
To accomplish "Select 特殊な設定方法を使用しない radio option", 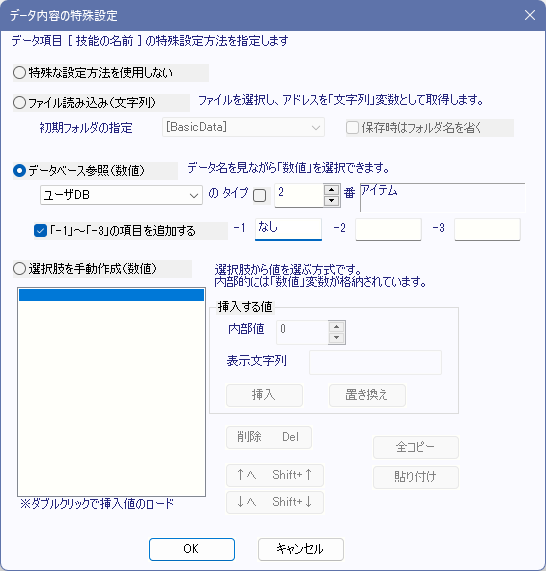I will click(x=20, y=73).
